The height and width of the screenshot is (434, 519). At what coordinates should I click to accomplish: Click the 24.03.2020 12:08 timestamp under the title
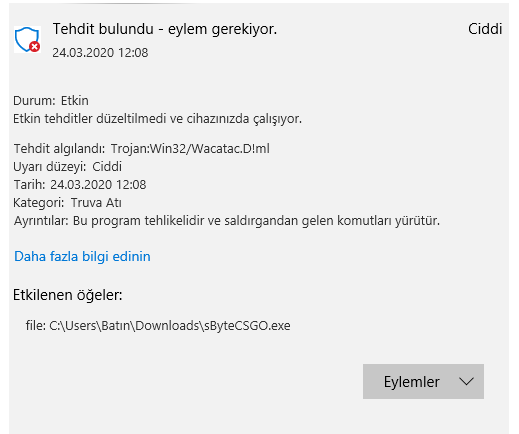[100, 53]
